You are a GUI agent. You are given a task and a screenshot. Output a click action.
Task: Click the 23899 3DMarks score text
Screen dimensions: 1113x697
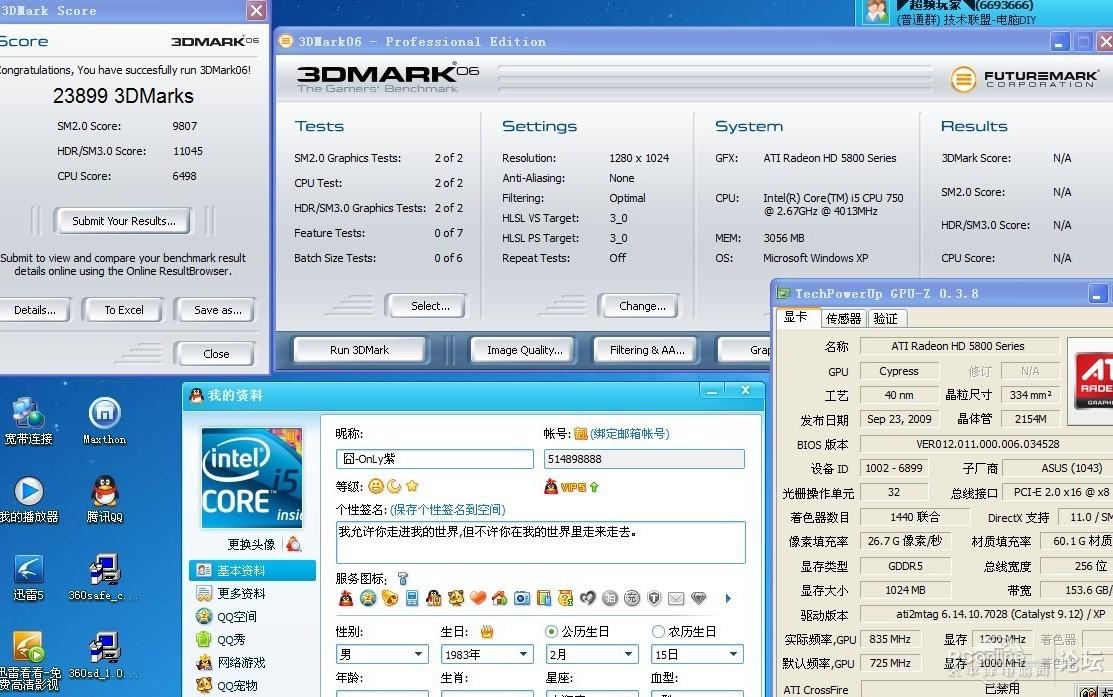[124, 96]
